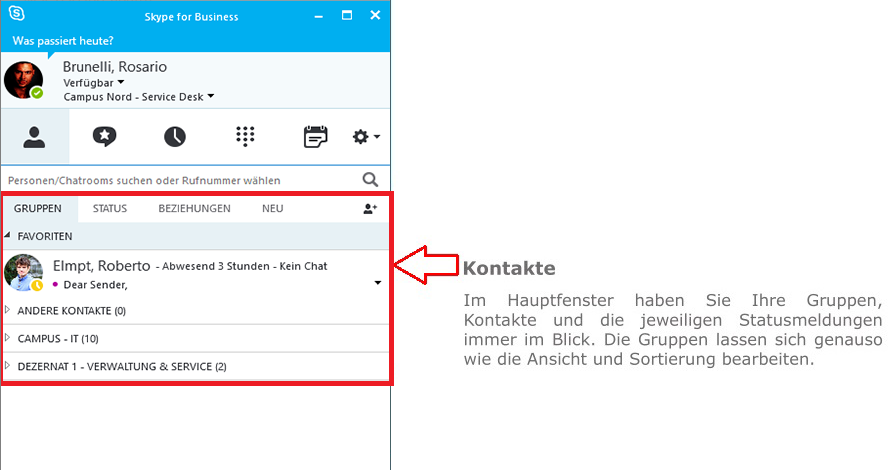Click the Options gear icon
This screenshot has height=470, width=891.
365,137
